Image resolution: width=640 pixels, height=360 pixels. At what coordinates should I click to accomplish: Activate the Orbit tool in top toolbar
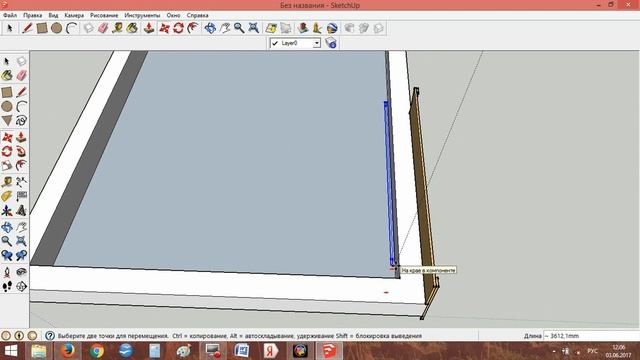pyautogui.click(x=210, y=28)
